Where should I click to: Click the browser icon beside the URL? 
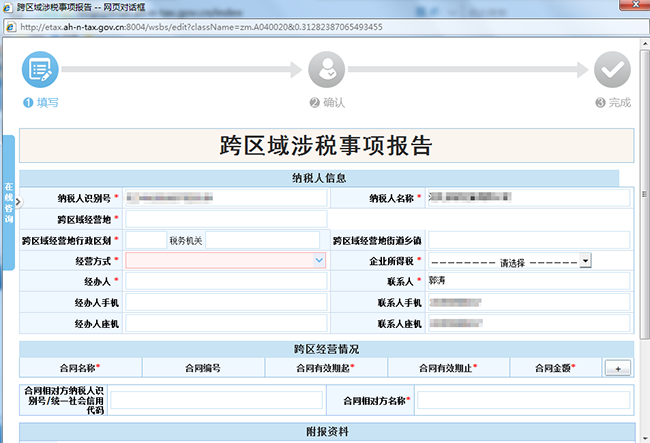[11, 26]
